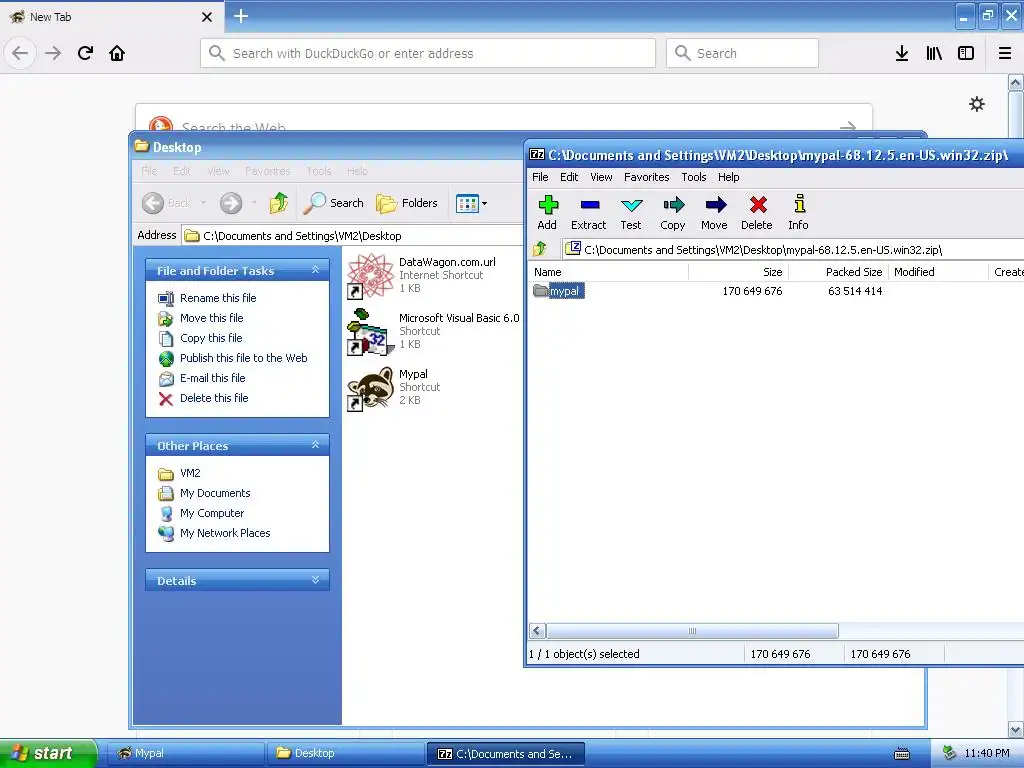Switch to Mypal in the taskbar
Viewport: 1024px width, 768px height.
click(x=185, y=753)
